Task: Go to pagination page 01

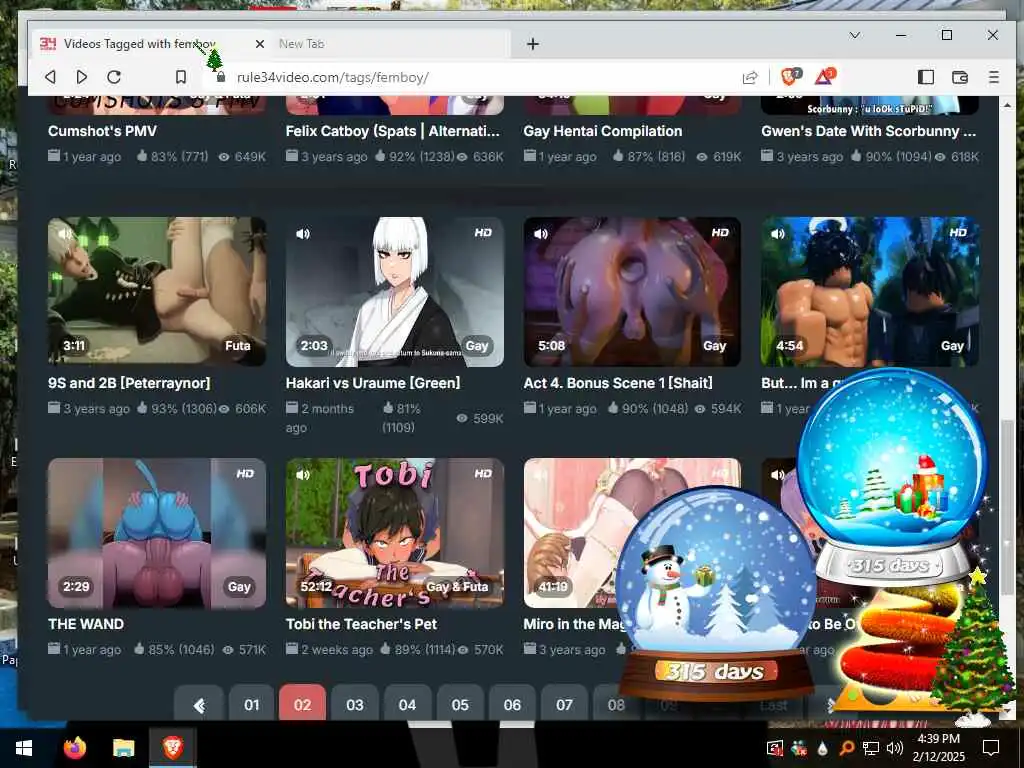Action: [251, 705]
